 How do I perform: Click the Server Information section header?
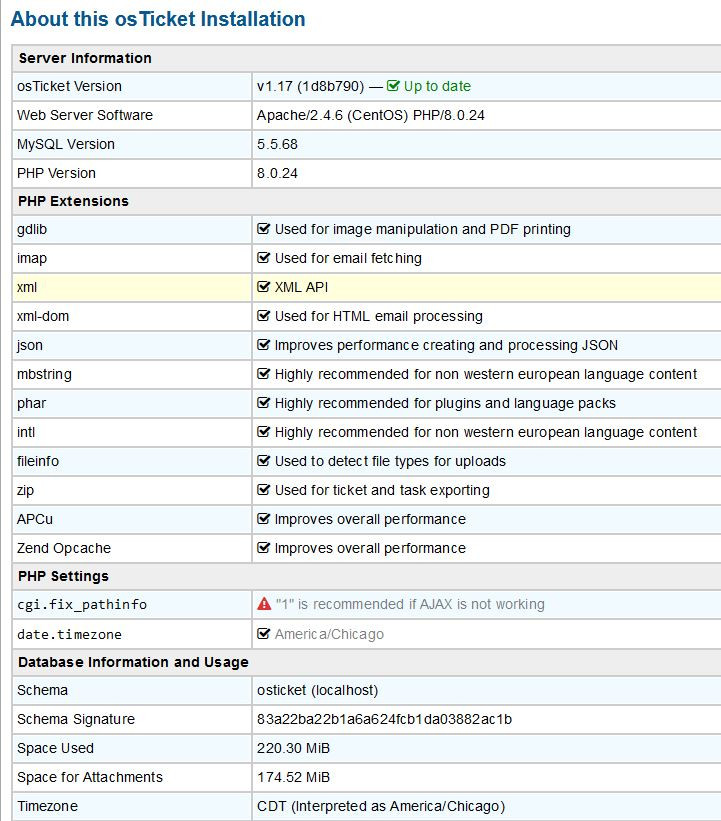click(85, 58)
